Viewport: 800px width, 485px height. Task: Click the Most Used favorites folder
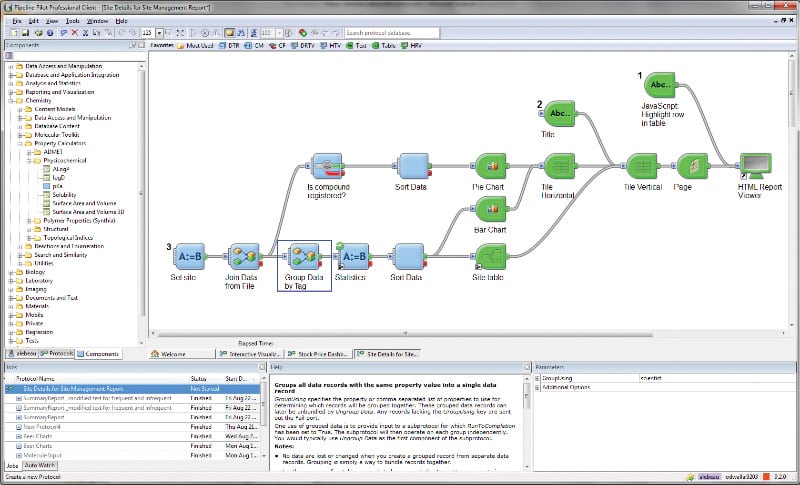tap(195, 45)
